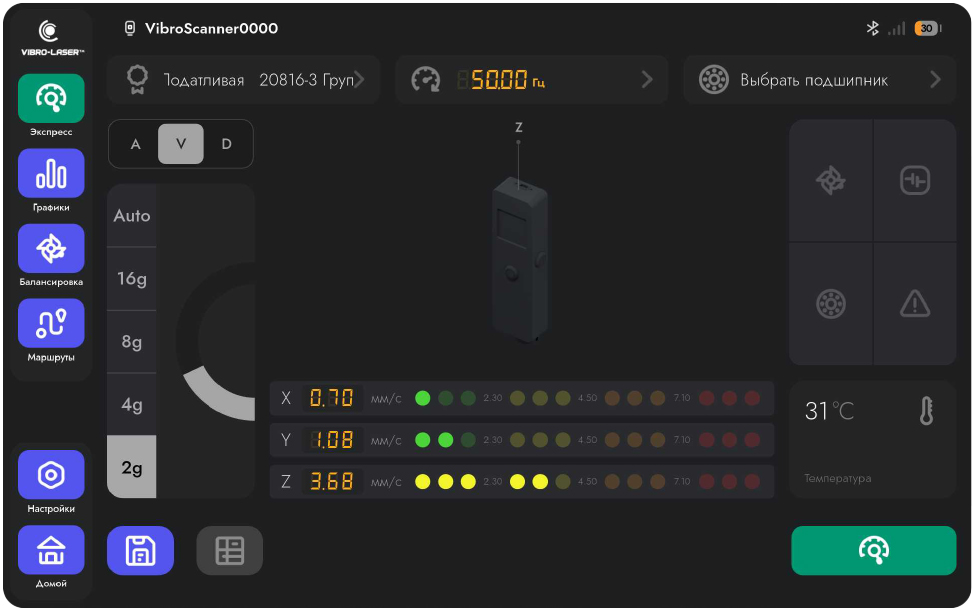
Task: Expand the Податливая 20816-3 group selector
Action: pos(243,79)
